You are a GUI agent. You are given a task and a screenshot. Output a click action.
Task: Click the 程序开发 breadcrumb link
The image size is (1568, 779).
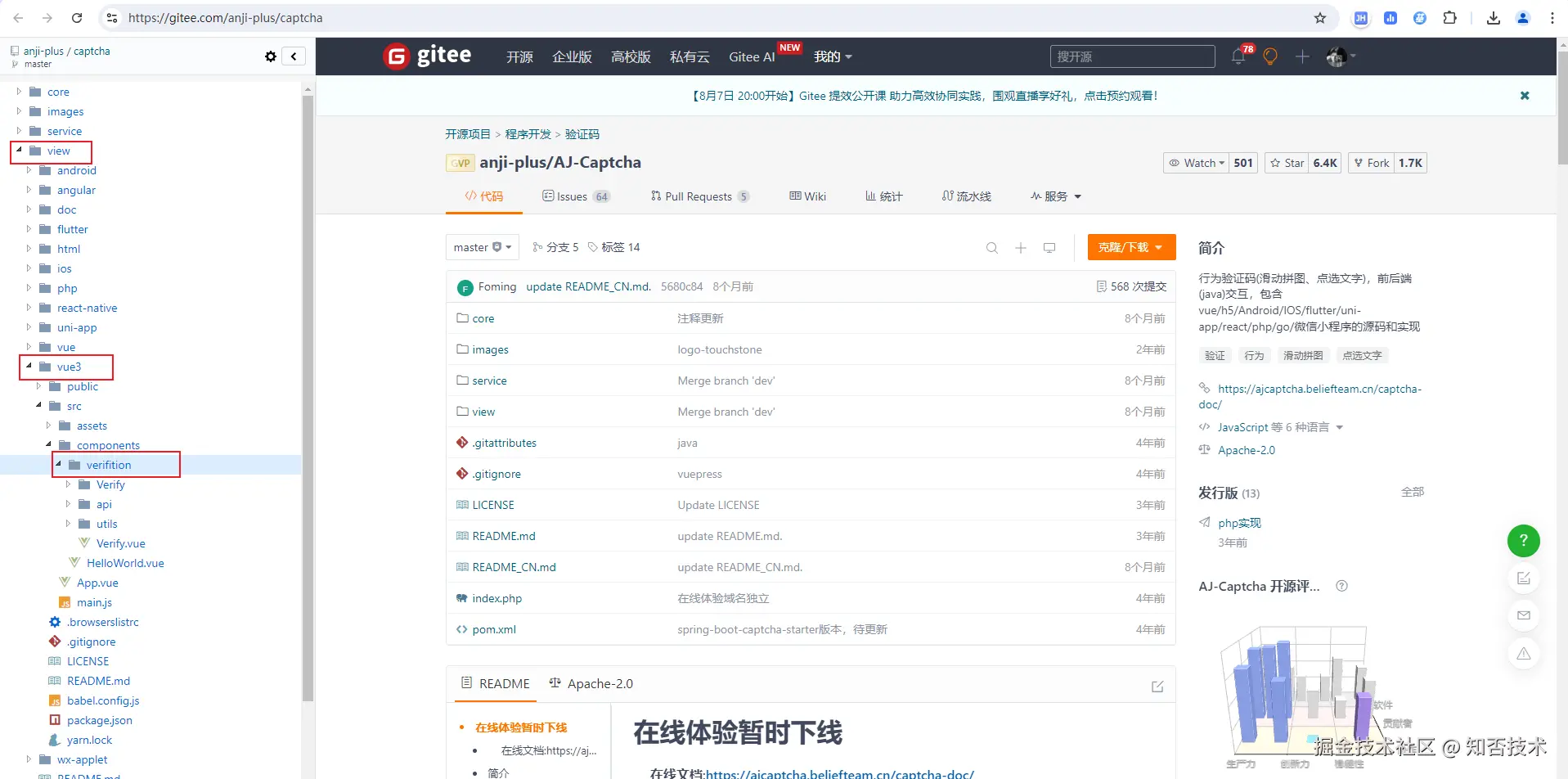click(x=528, y=134)
